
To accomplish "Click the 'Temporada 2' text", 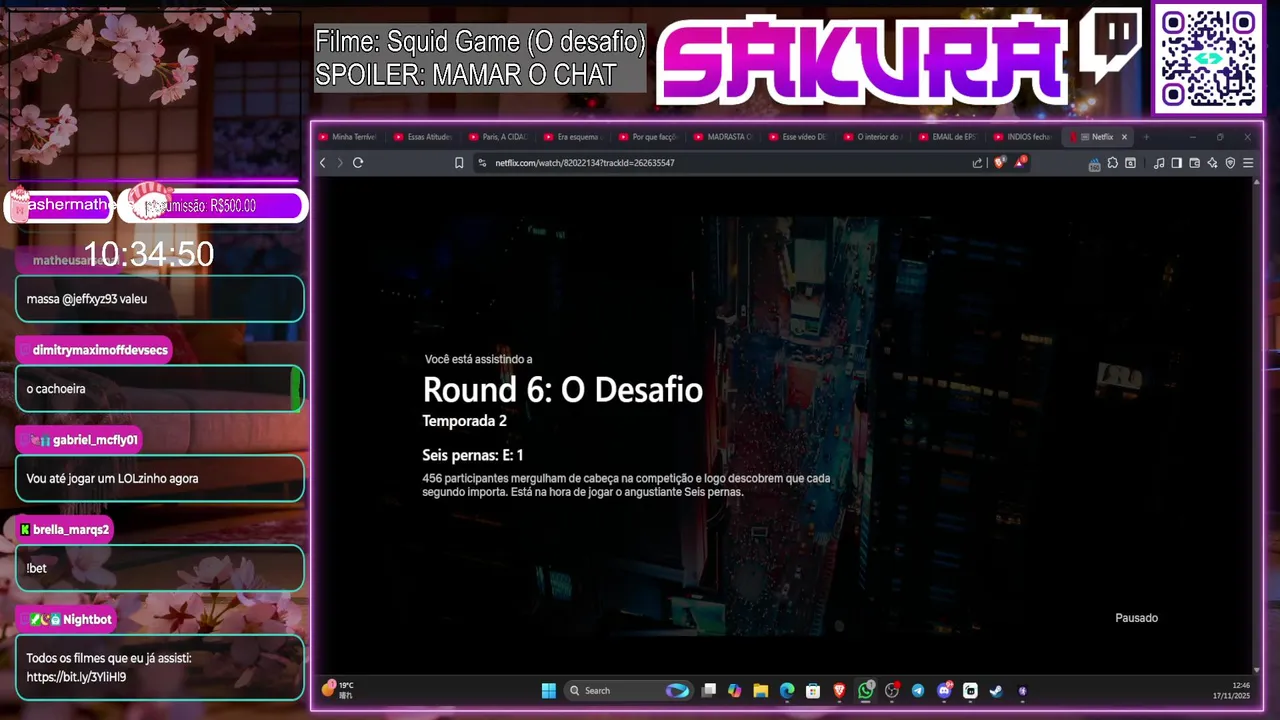I will (465, 421).
